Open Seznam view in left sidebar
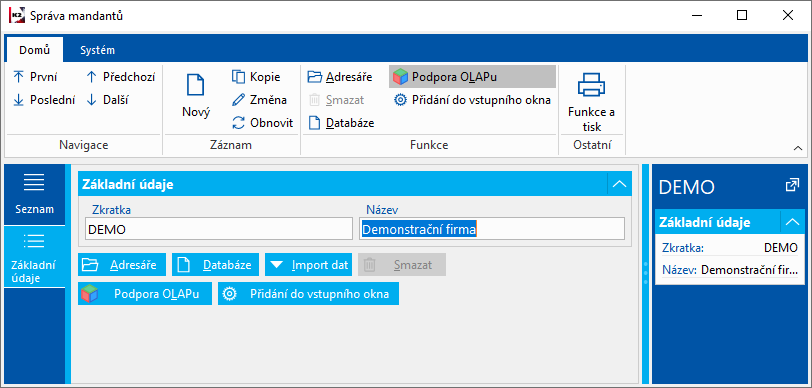The image size is (812, 388). [34, 194]
